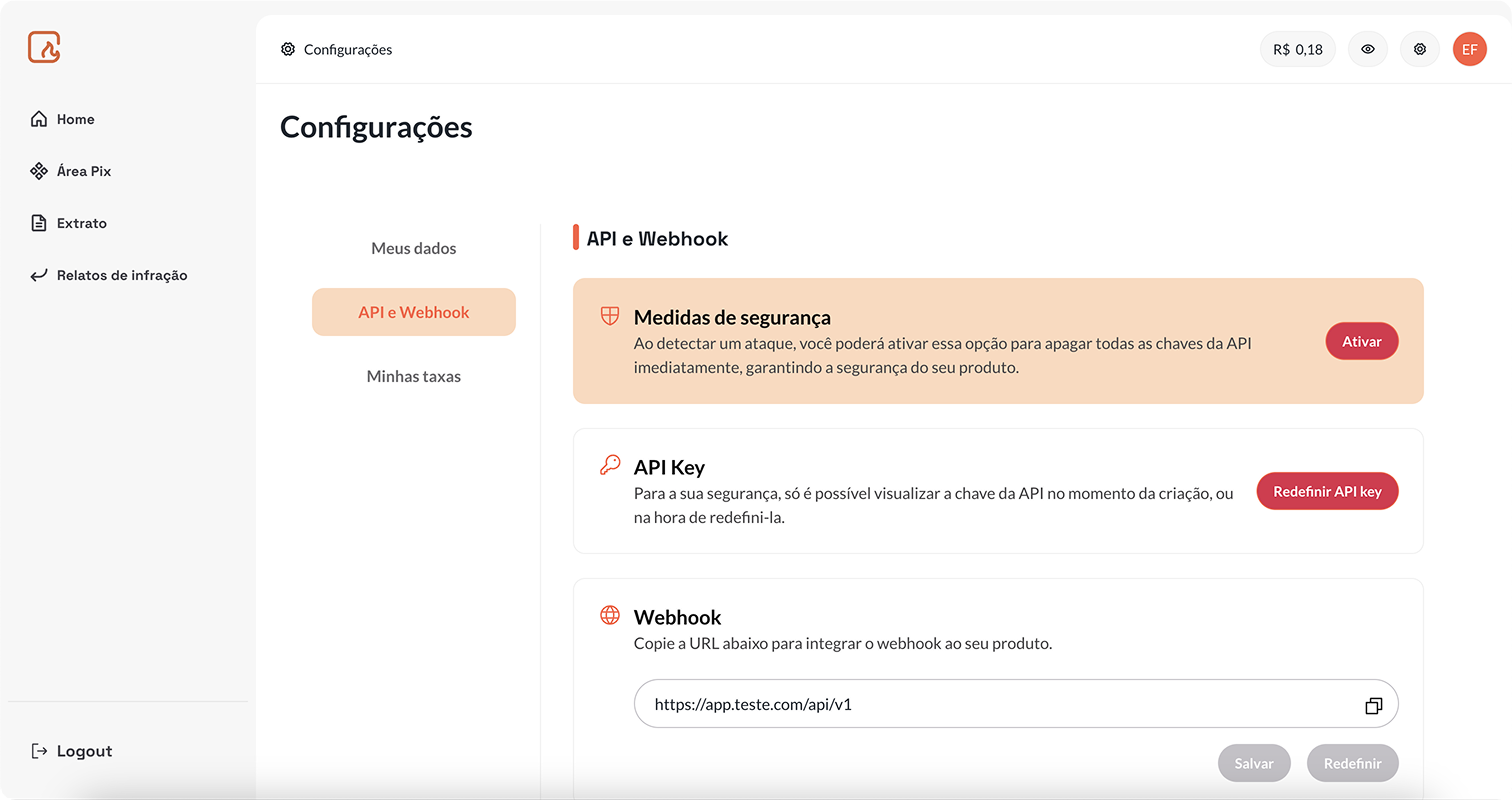The image size is (1512, 800).
Task: Open settings gear in top bar
Action: pyautogui.click(x=1420, y=49)
